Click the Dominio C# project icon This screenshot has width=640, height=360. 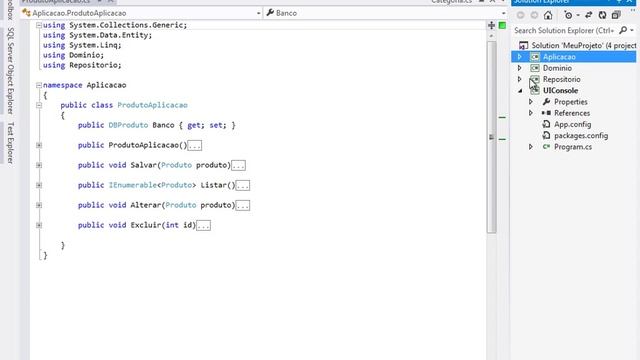tap(535, 68)
